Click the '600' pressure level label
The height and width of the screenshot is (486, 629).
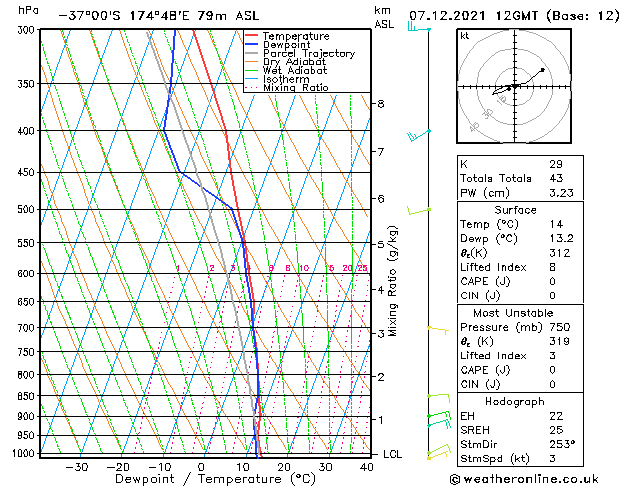pyautogui.click(x=28, y=273)
